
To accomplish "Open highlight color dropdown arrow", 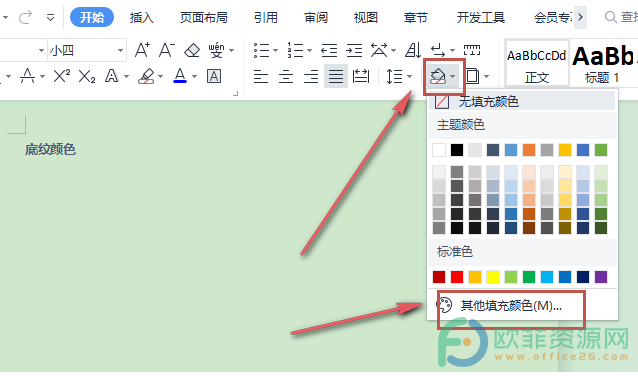I will (x=160, y=76).
